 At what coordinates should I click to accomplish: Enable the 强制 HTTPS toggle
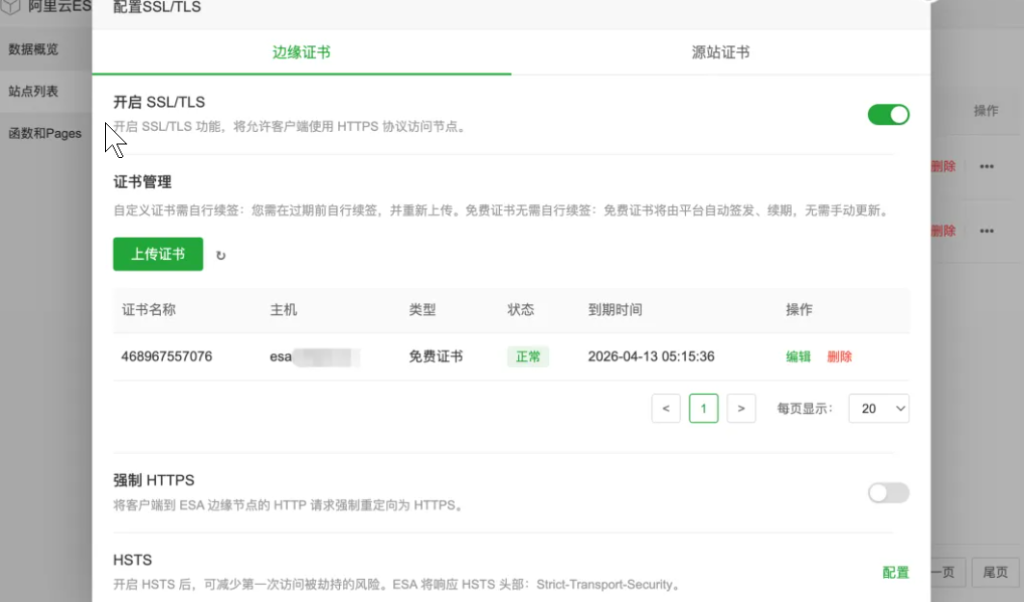(x=888, y=494)
